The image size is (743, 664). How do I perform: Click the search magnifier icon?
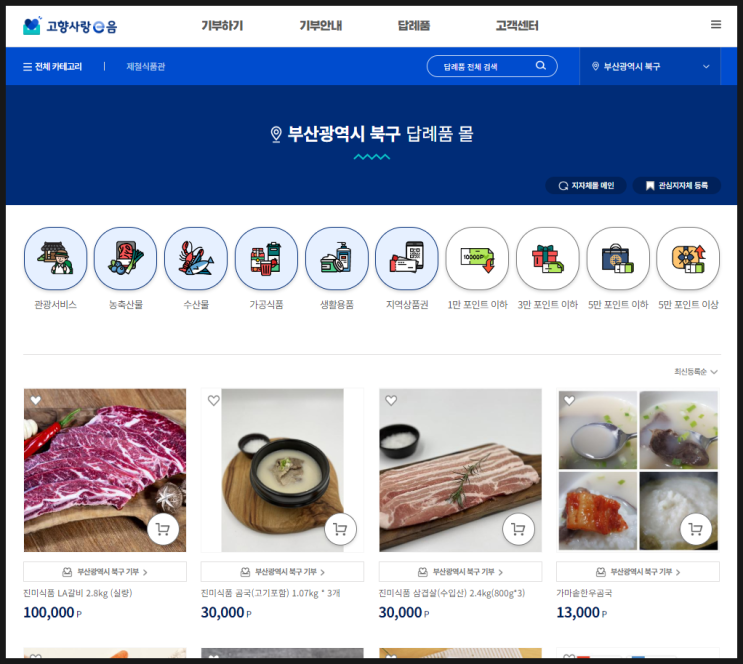541,66
